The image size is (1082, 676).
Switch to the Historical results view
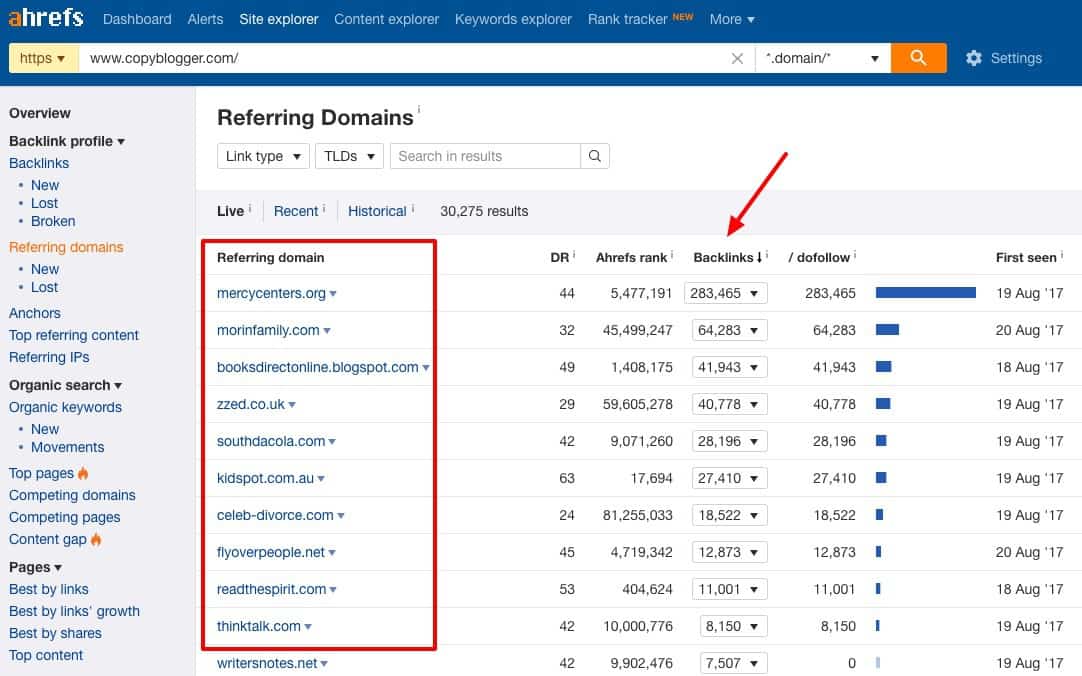[377, 211]
